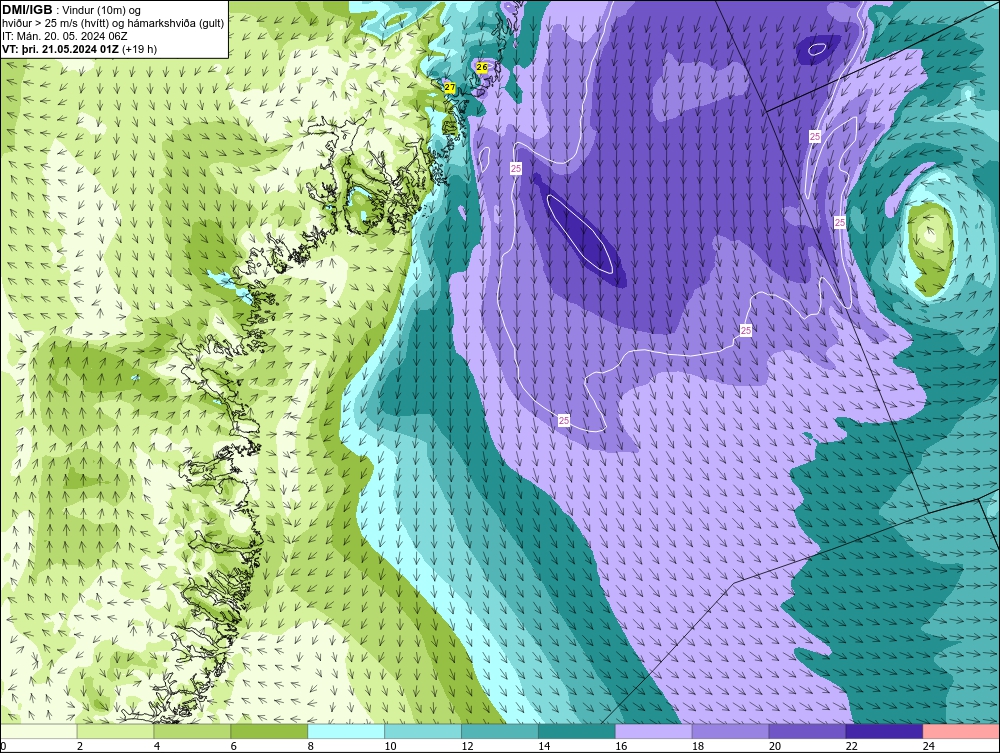
Task: Click the legend scale number 12
Action: (467, 746)
